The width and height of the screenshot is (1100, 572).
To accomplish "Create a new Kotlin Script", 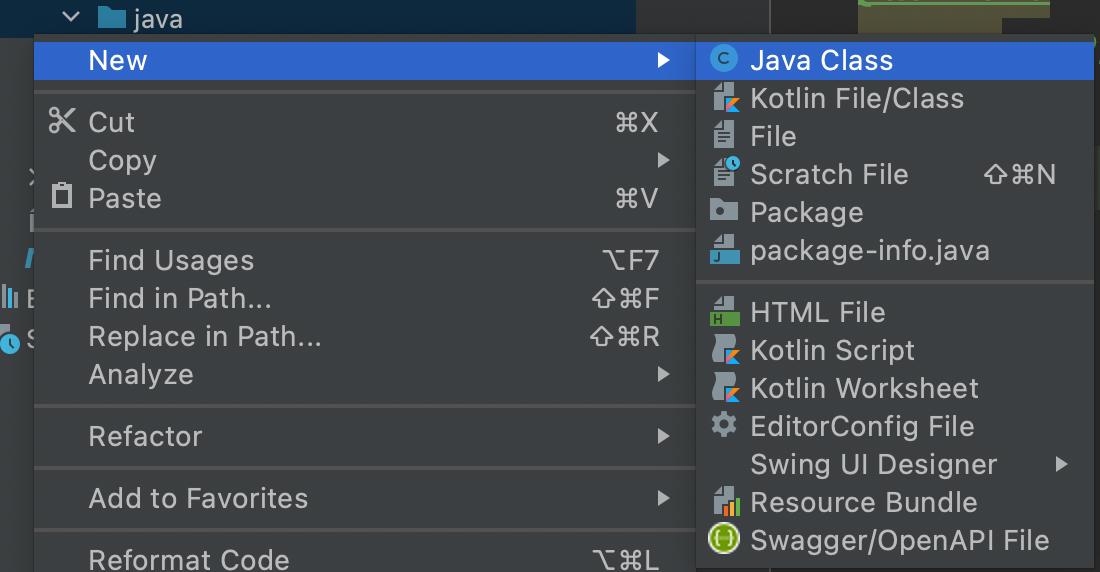I will pos(894,350).
